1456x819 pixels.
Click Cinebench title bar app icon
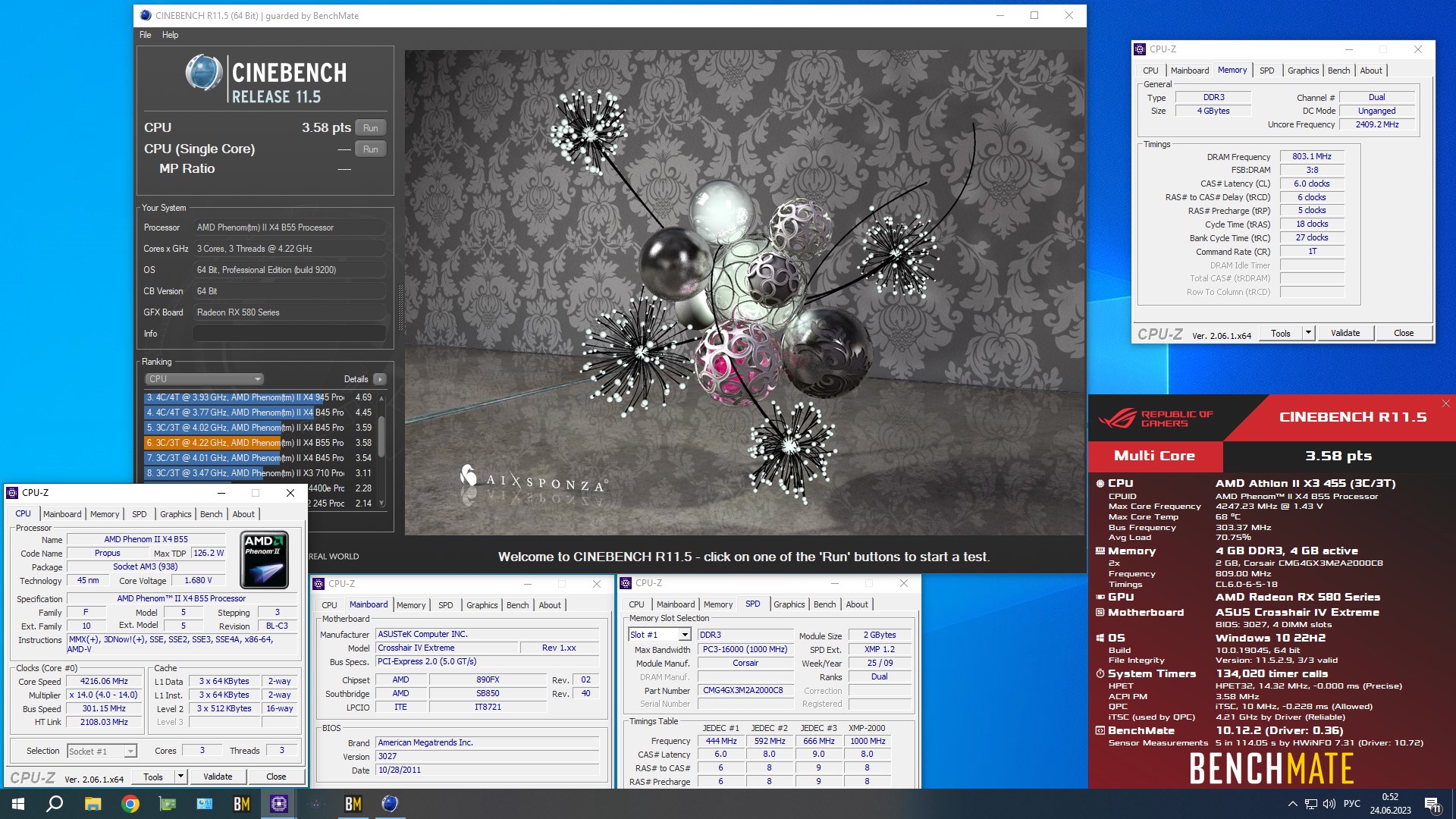(x=146, y=15)
